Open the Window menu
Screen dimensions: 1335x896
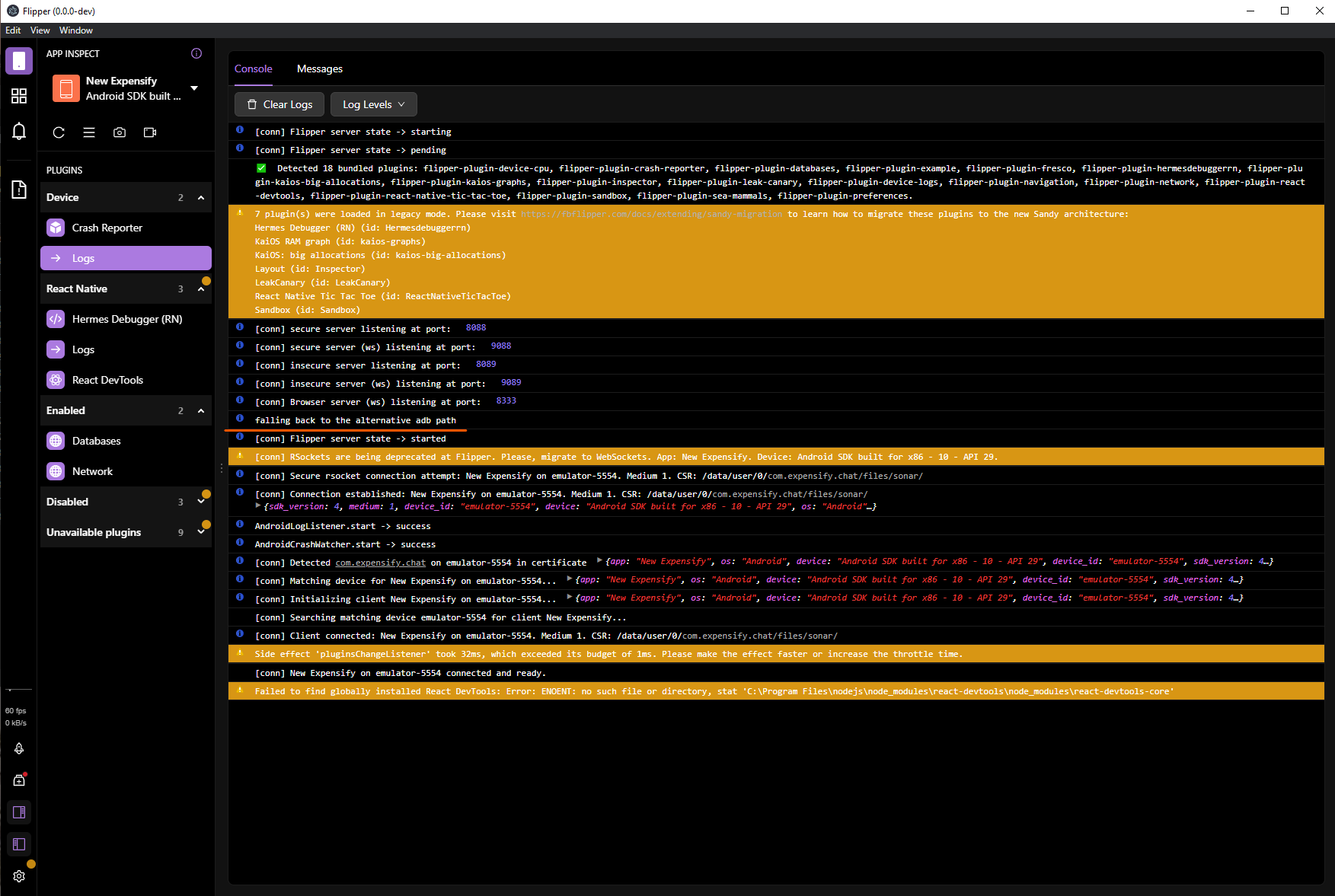pos(76,30)
